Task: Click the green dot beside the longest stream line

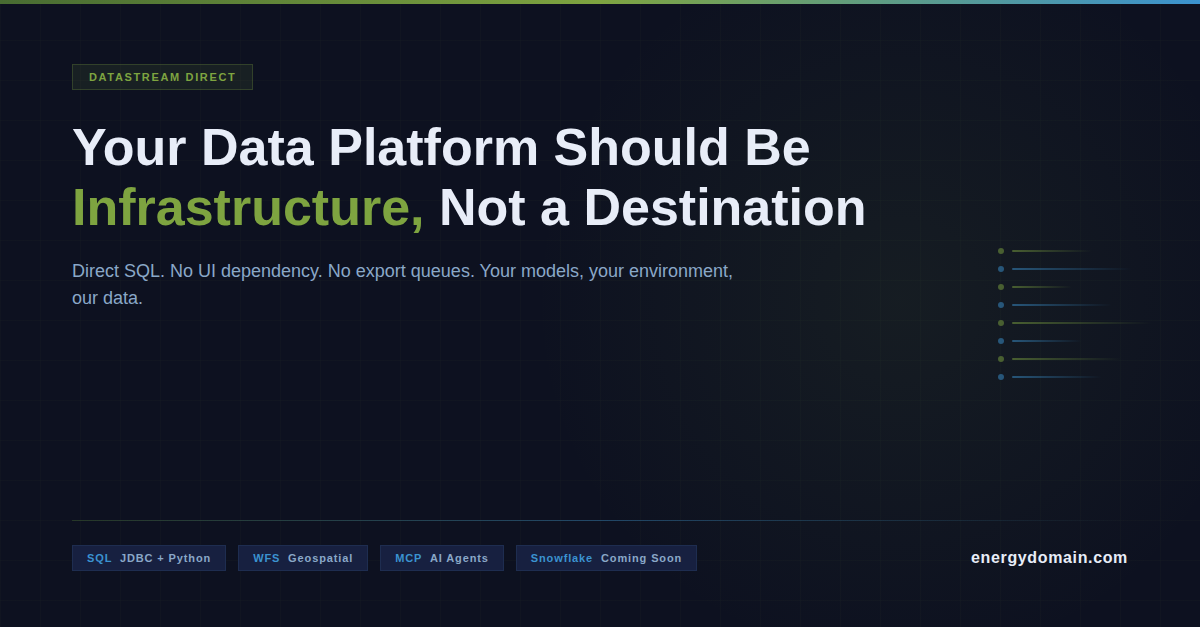Action: point(1001,322)
